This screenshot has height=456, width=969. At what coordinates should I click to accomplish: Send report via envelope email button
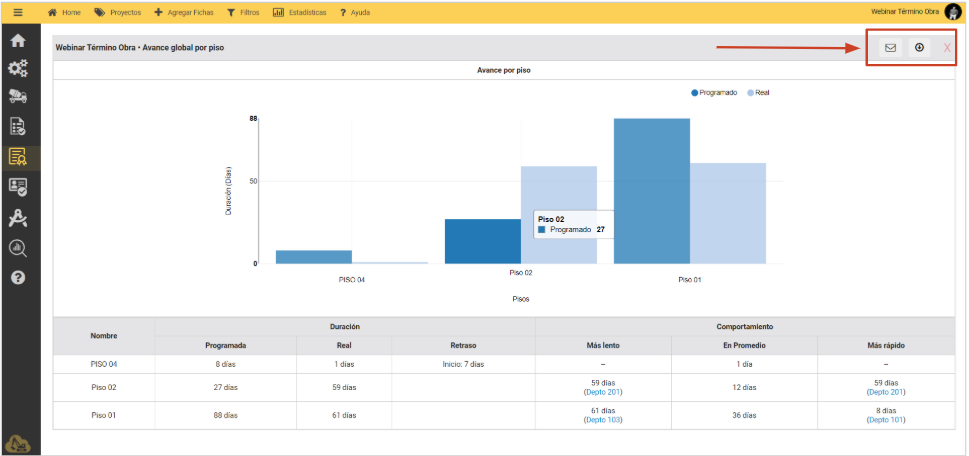[x=890, y=48]
